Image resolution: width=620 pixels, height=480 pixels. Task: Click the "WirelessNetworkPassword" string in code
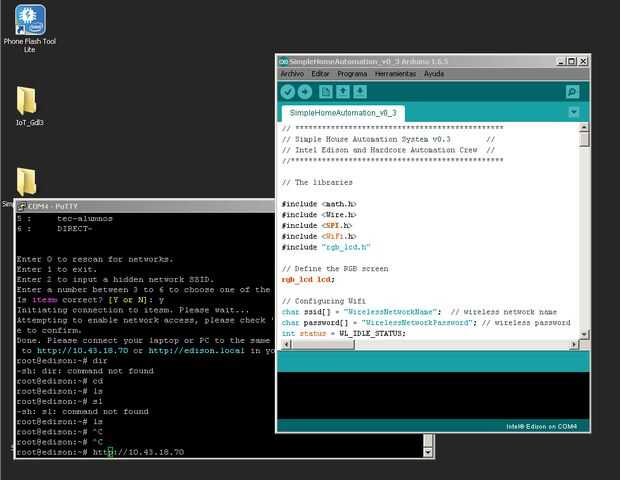(417, 323)
